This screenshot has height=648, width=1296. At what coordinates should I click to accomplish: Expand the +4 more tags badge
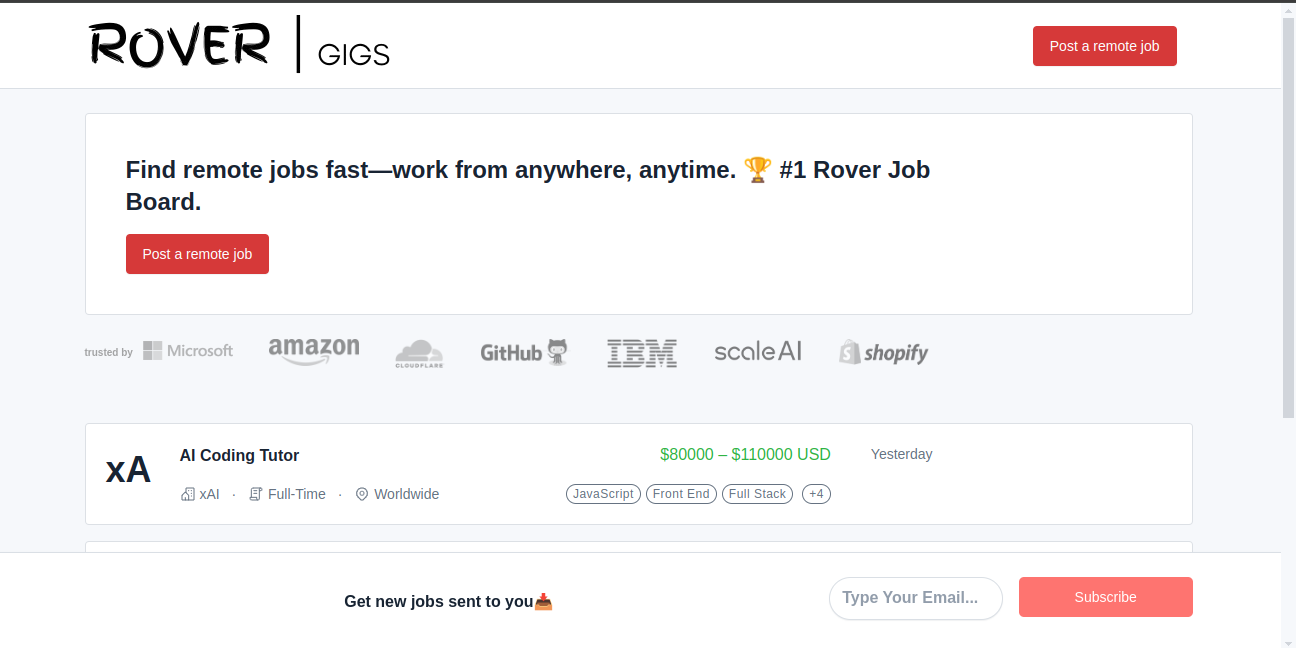click(x=816, y=494)
